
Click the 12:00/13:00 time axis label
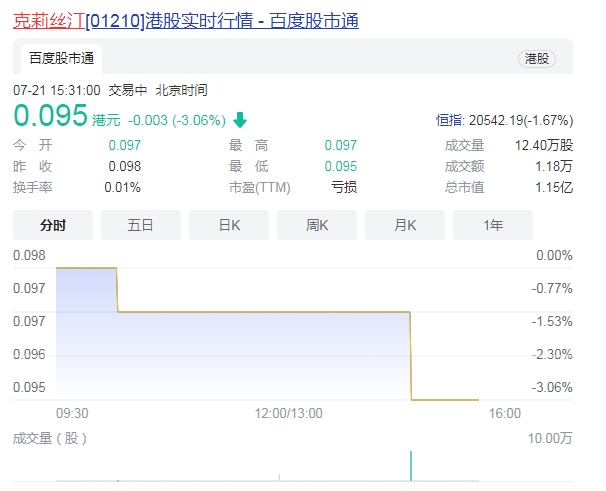pos(288,413)
